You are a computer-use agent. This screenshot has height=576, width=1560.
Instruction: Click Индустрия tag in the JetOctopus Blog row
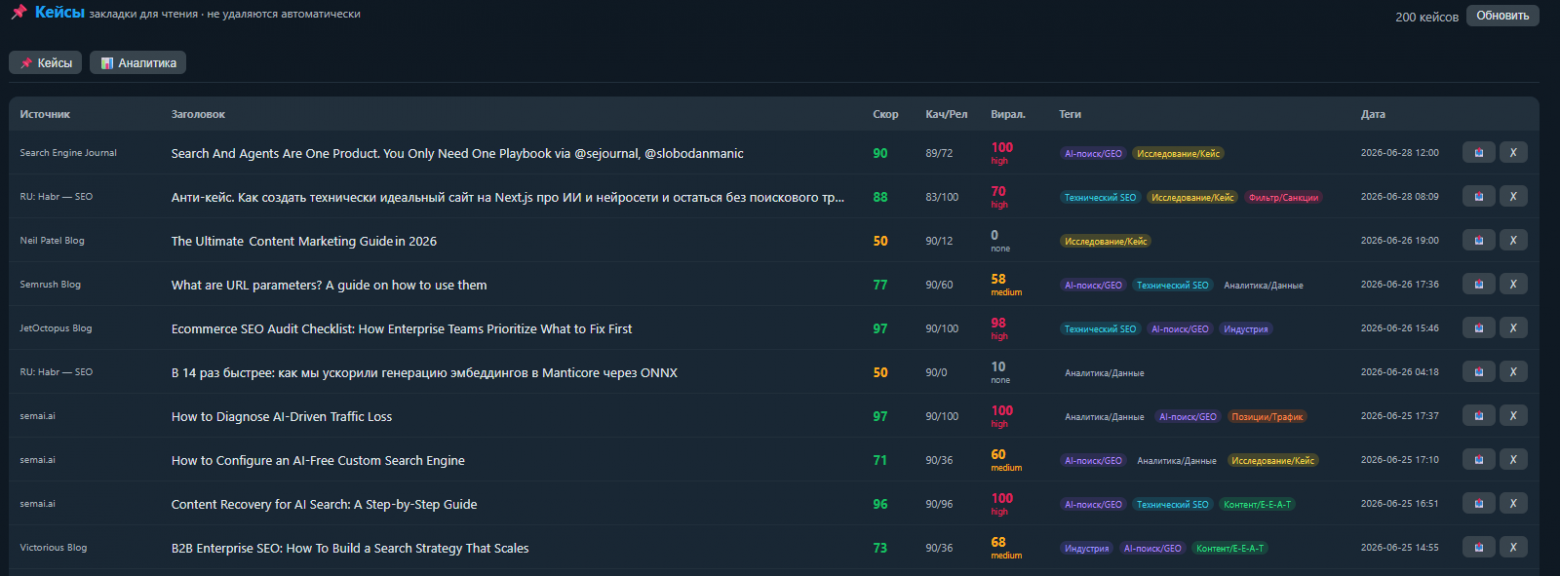coord(1246,329)
